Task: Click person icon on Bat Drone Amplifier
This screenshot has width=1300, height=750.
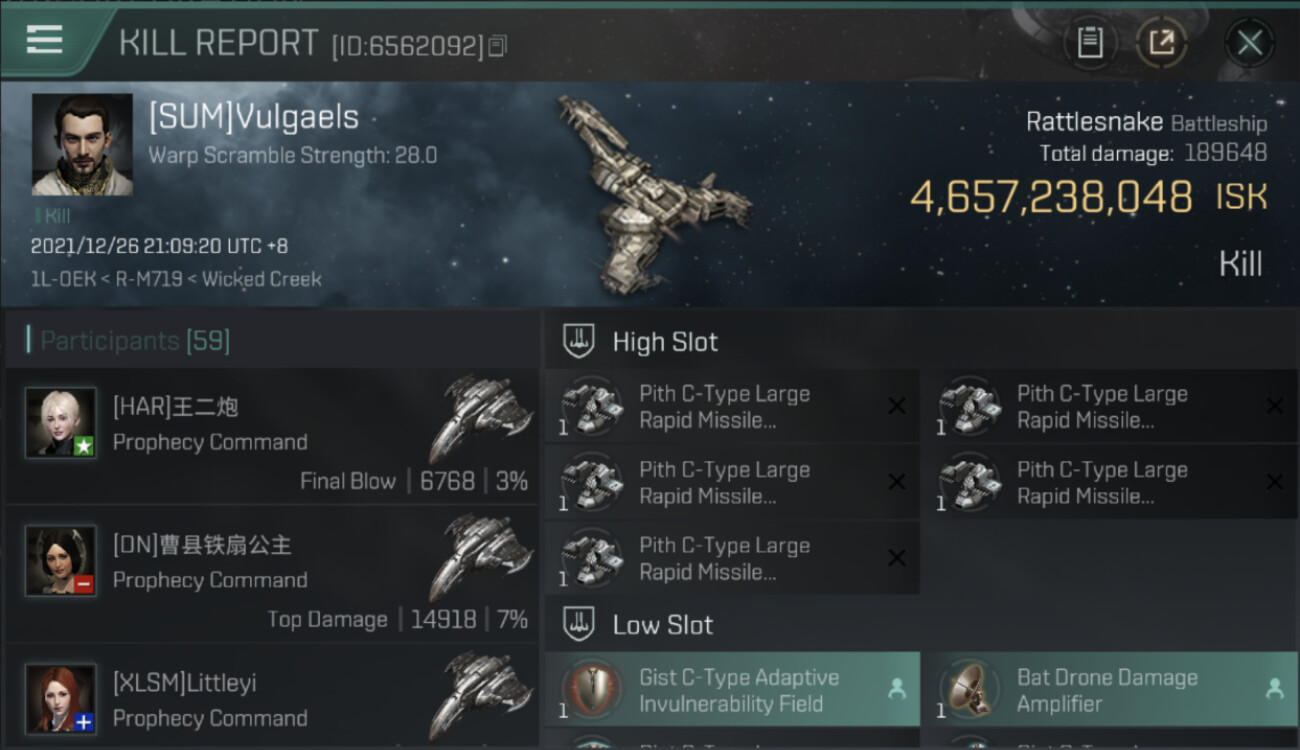Action: (x=1274, y=689)
